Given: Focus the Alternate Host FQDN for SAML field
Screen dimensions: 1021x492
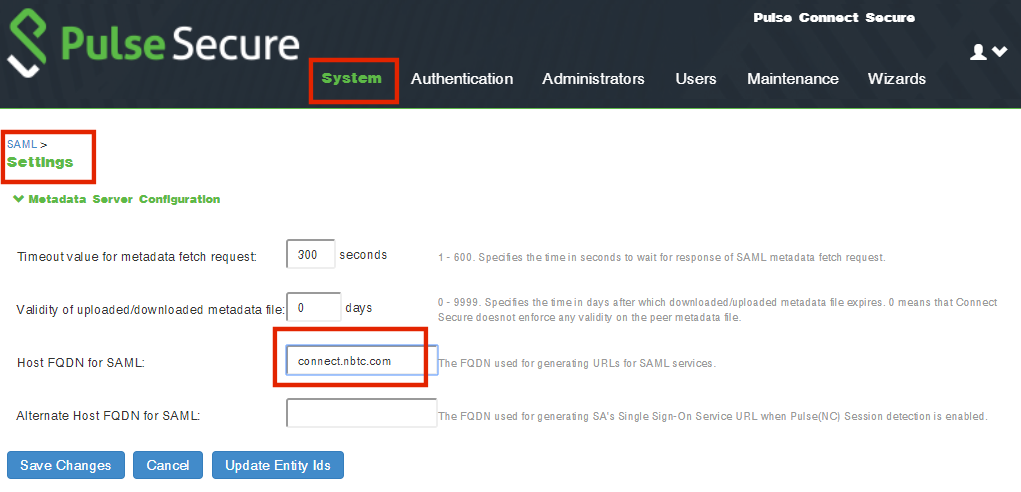Looking at the screenshot, I should point(361,413).
